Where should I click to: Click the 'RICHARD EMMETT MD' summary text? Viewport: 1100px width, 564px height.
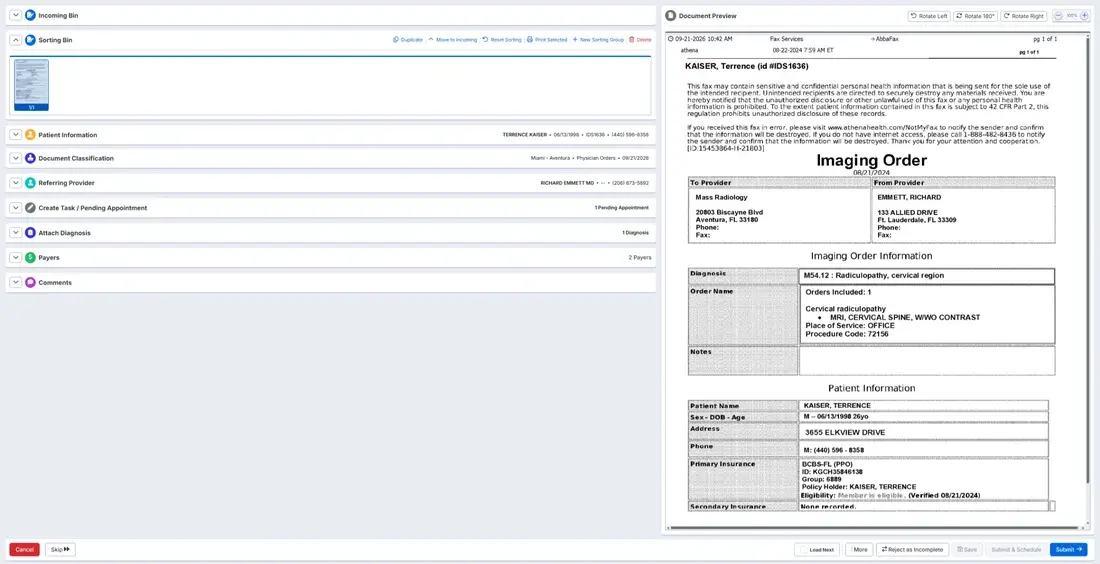pyautogui.click(x=567, y=183)
